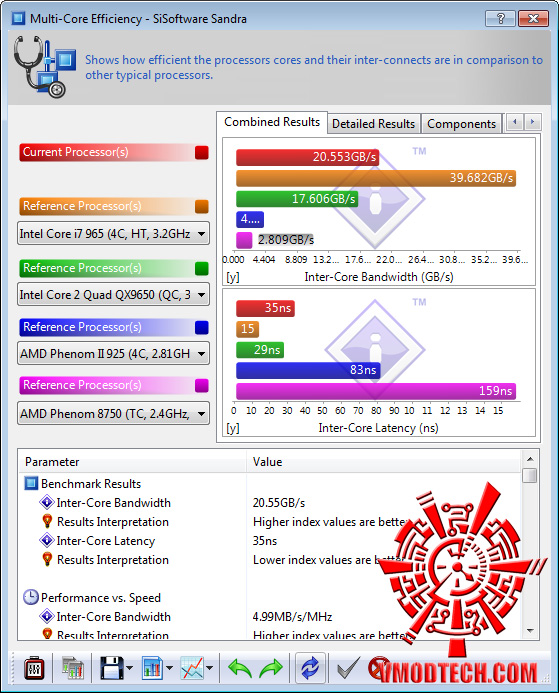Click the red Current Processor color swatch
This screenshot has width=559, height=693.
(x=202, y=152)
